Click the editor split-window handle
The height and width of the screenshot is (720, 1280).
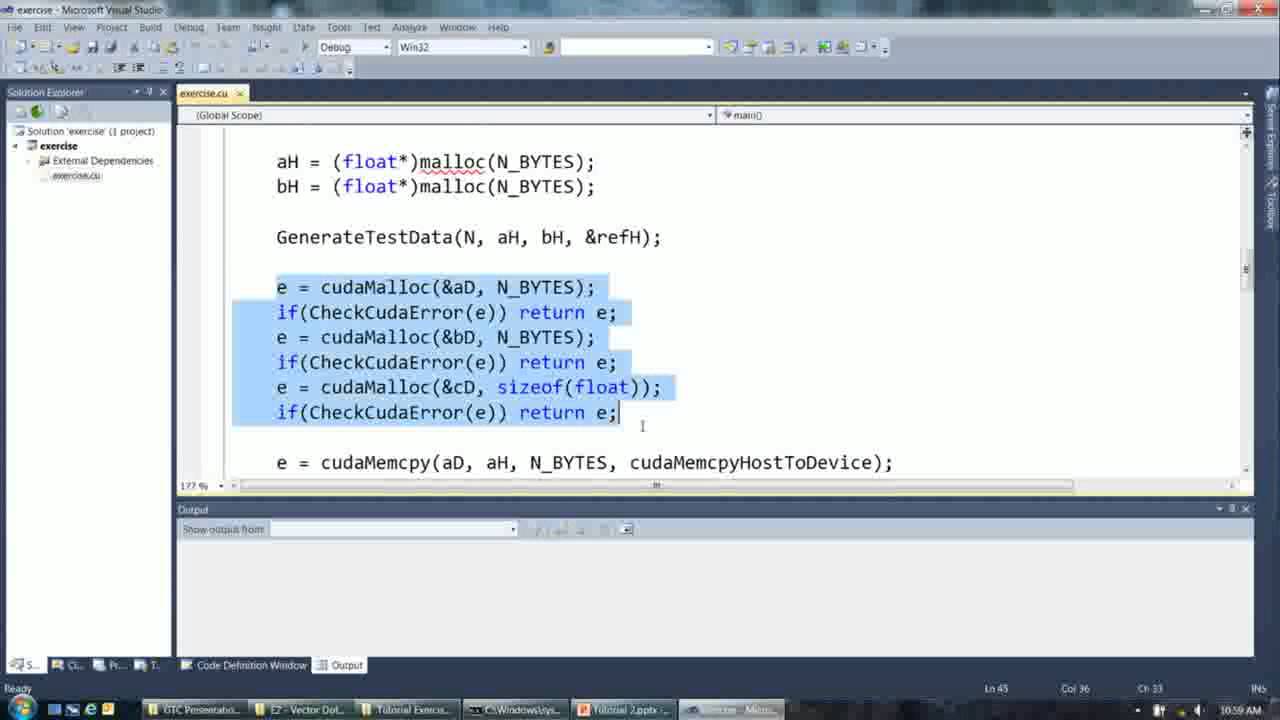[x=1246, y=133]
